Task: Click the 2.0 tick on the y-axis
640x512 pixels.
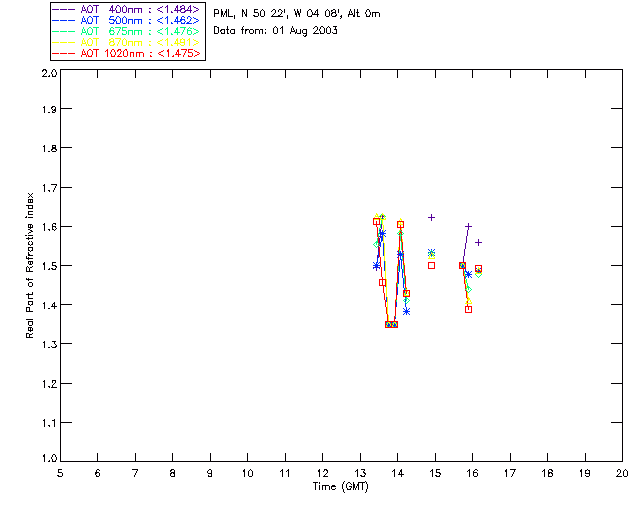Action: coord(47,74)
